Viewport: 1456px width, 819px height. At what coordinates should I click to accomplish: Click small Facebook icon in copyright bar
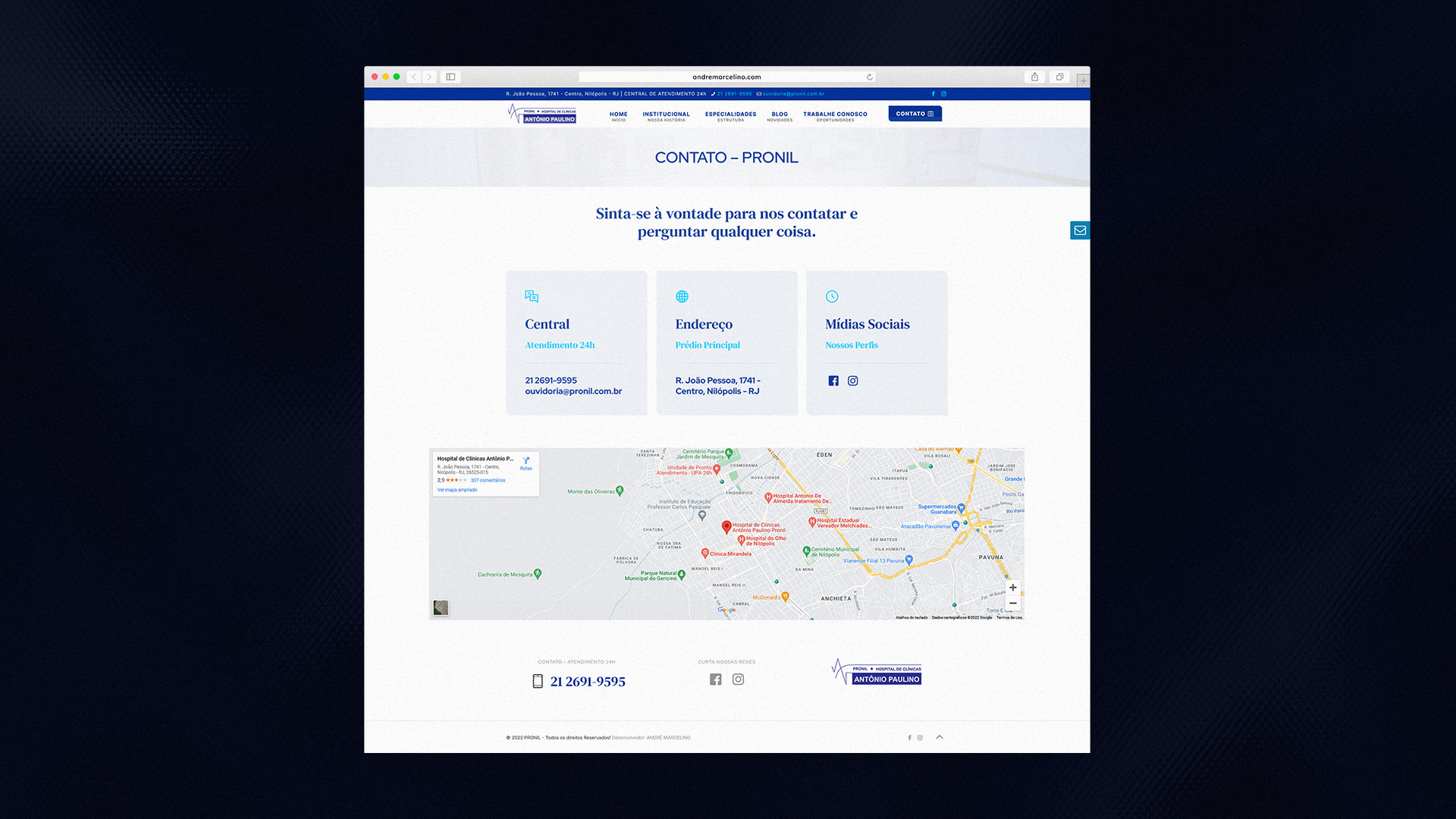point(909,738)
